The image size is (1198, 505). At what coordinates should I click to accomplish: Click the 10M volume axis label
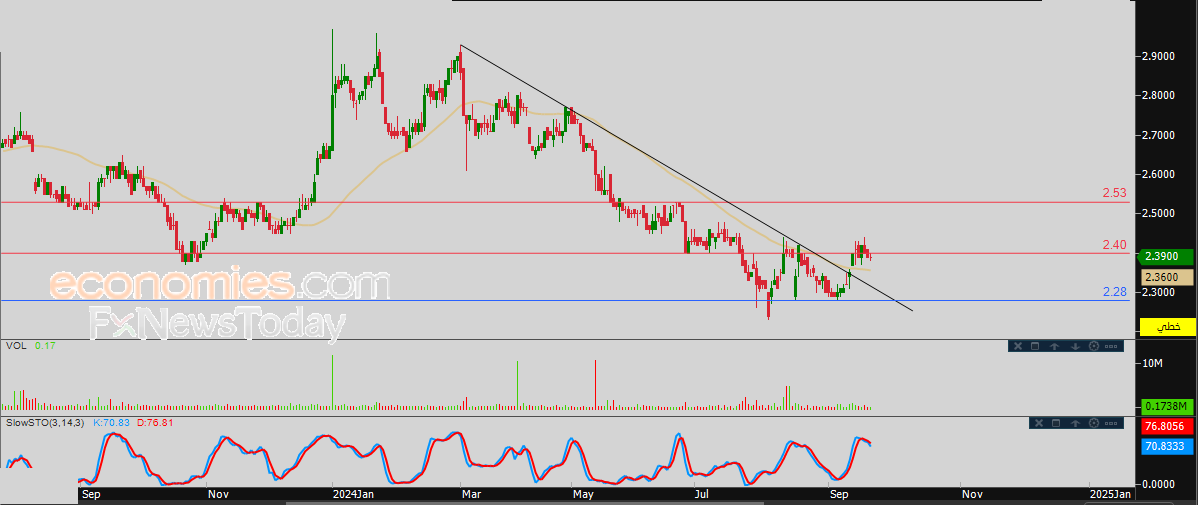point(1152,364)
